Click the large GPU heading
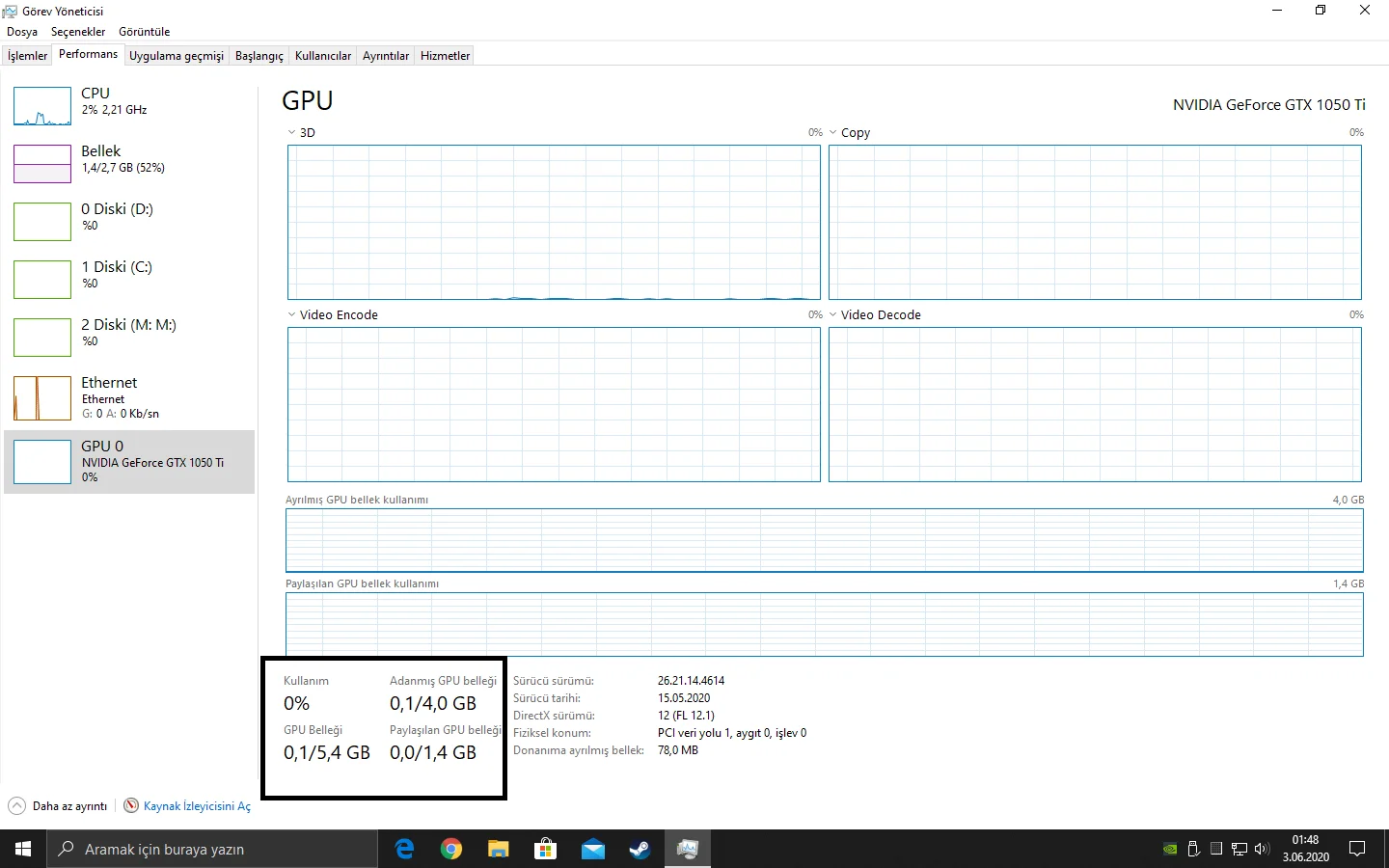The height and width of the screenshot is (868, 1389). 308,101
